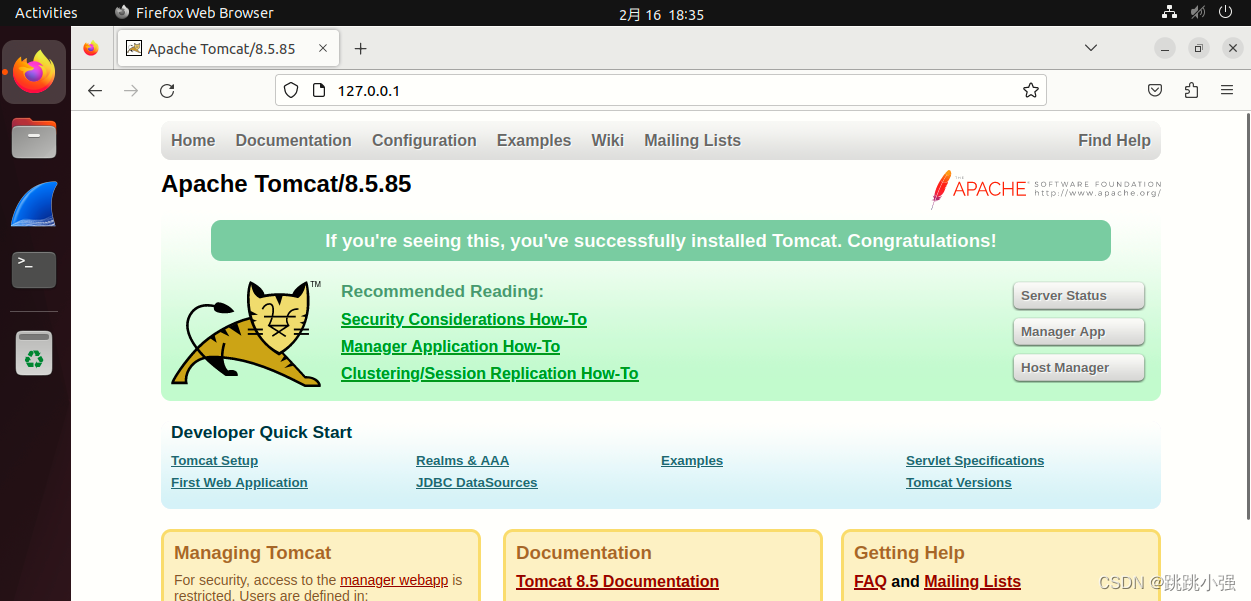Open the manager webapp link
Image resolution: width=1251 pixels, height=601 pixels.
tap(394, 580)
